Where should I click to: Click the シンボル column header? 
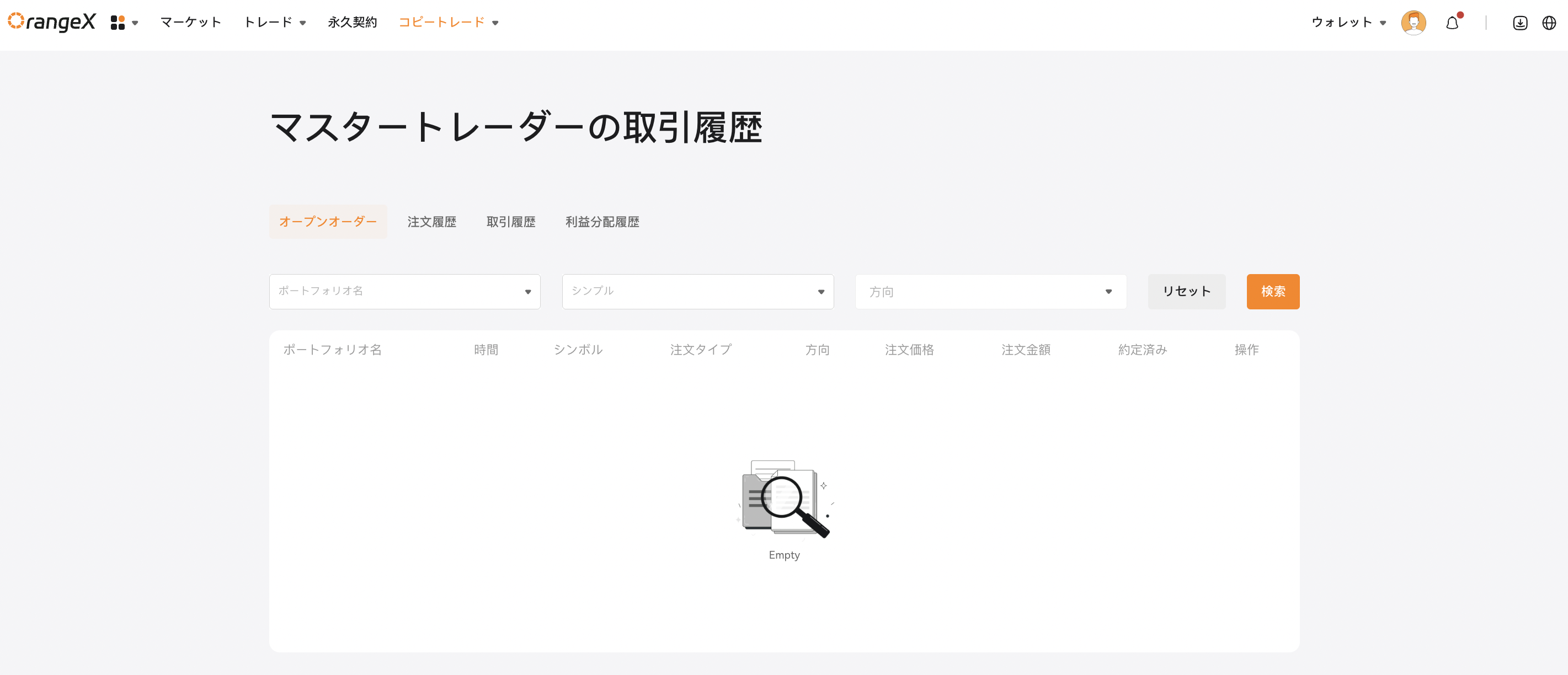[578, 350]
